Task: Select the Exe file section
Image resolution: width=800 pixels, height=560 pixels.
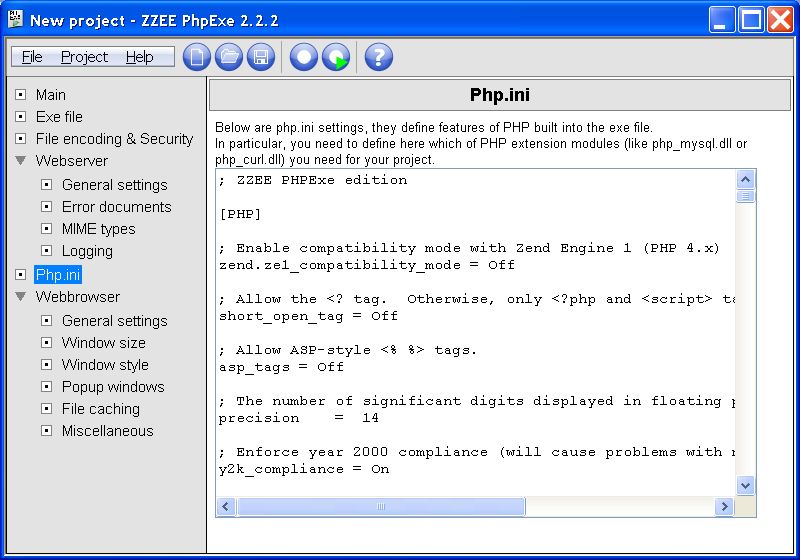Action: pos(59,117)
